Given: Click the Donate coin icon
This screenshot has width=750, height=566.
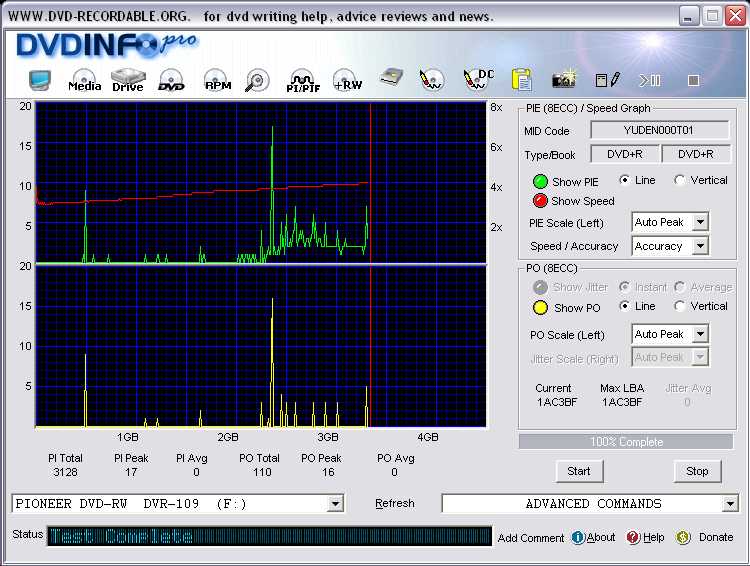Looking at the screenshot, I should [x=683, y=538].
